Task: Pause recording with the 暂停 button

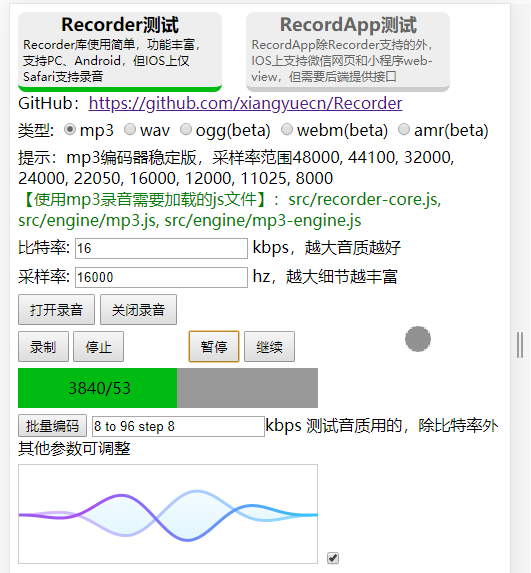Action: [x=214, y=346]
